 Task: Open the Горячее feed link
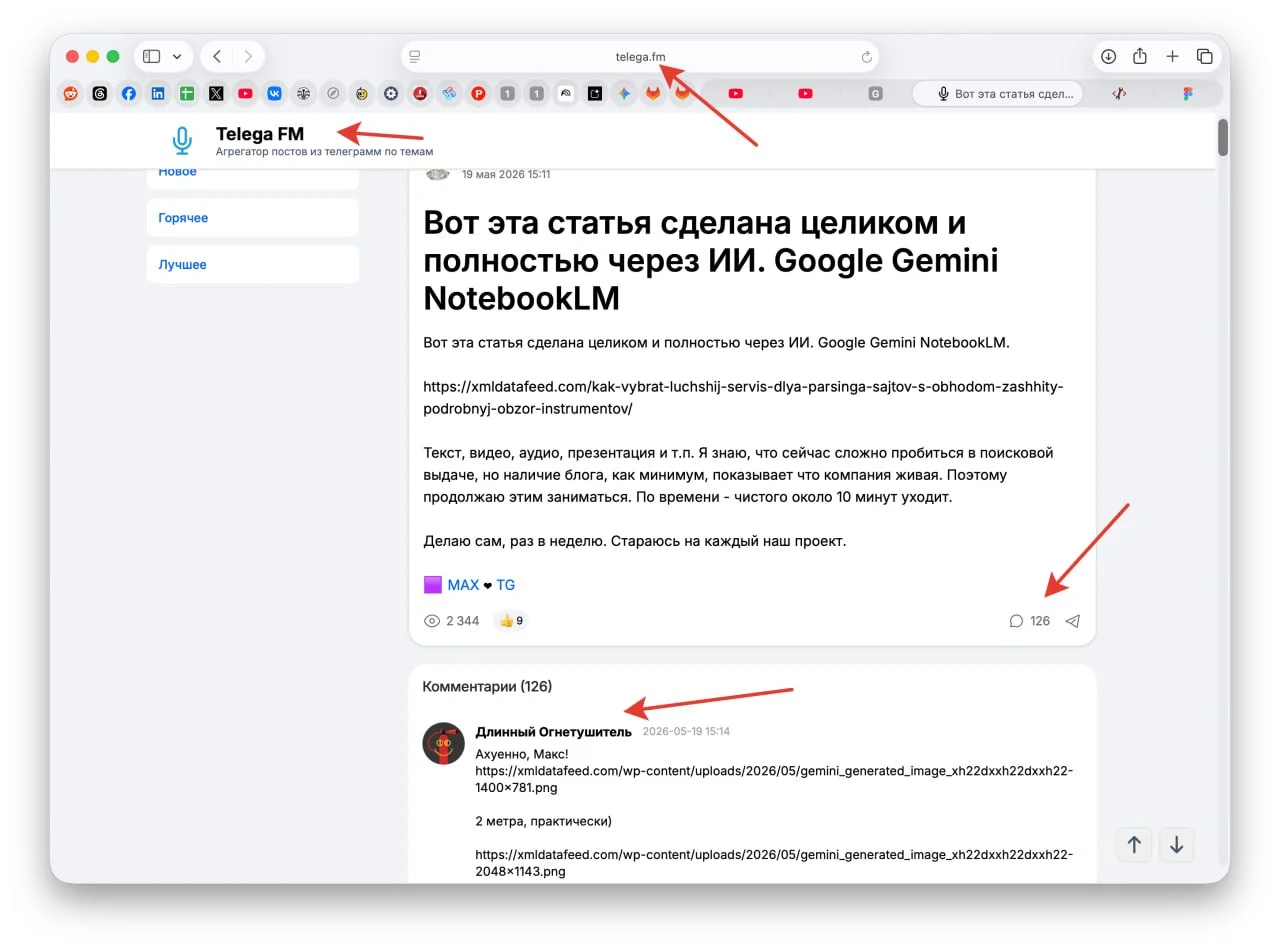pyautogui.click(x=183, y=218)
